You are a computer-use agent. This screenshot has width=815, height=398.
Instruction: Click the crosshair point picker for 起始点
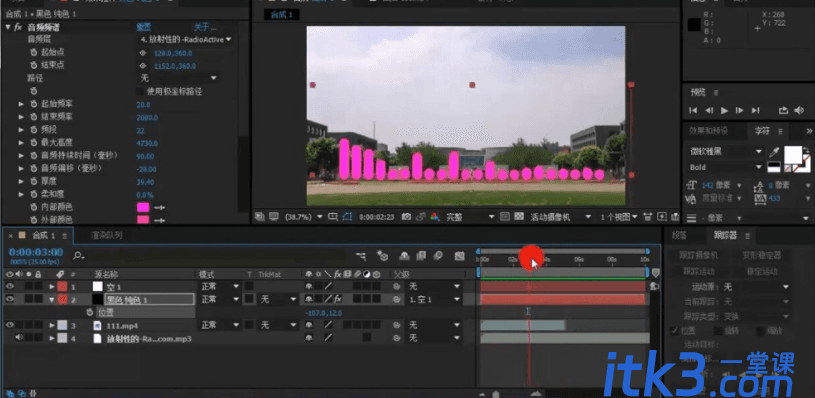tap(143, 53)
